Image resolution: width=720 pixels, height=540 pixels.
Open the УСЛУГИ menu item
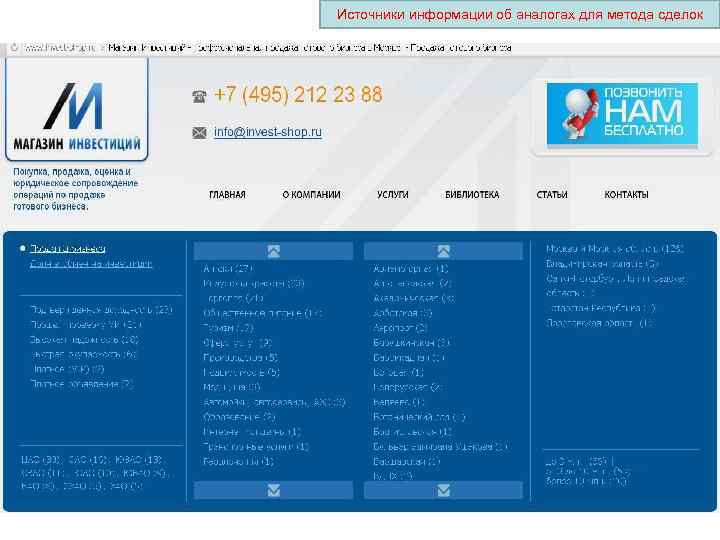[x=393, y=195]
